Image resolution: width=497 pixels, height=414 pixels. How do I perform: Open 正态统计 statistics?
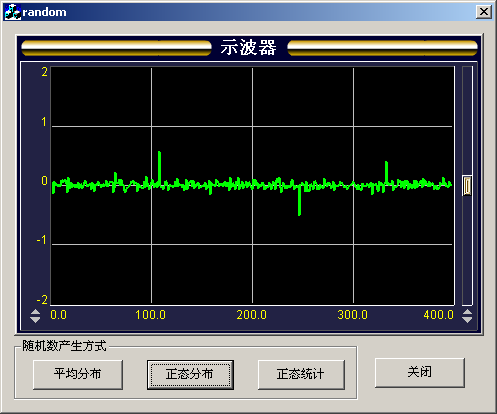click(301, 374)
